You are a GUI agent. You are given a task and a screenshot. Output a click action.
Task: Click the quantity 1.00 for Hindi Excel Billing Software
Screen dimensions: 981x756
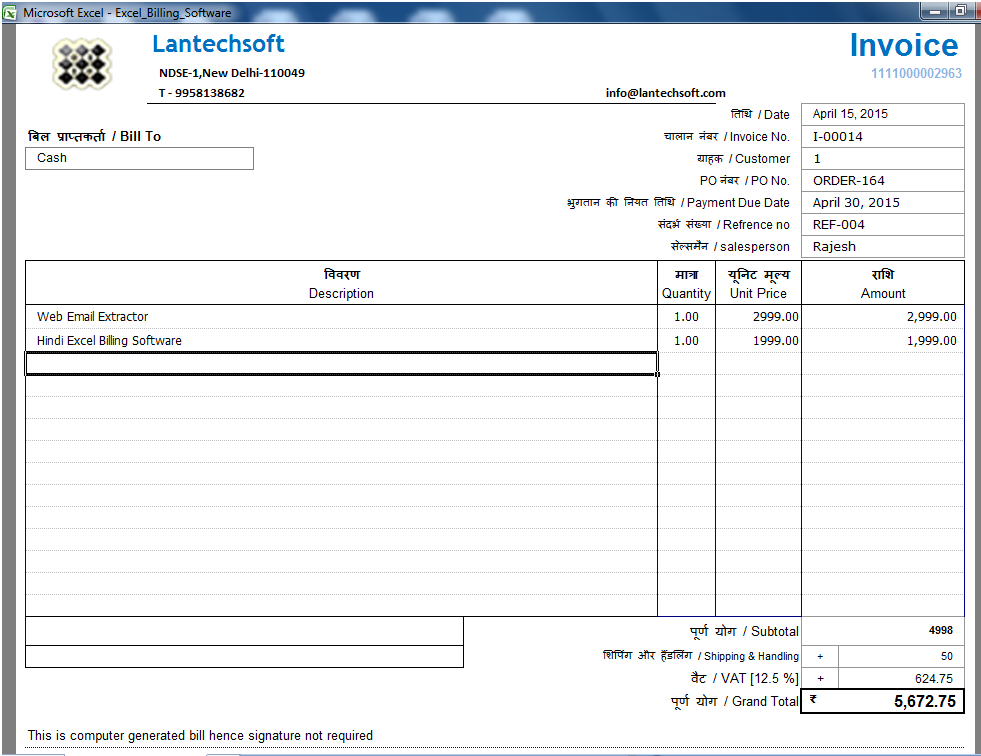coord(686,340)
